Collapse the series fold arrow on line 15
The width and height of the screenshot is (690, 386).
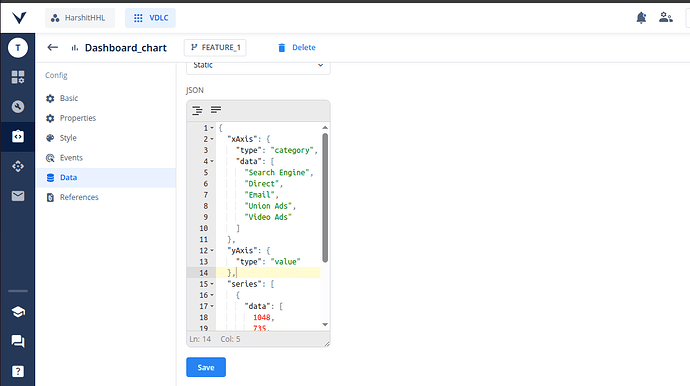click(x=212, y=284)
